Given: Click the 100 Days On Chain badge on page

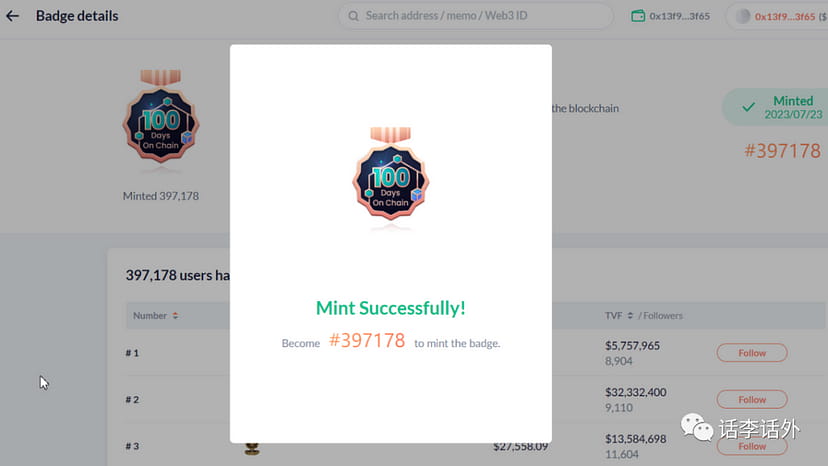Looking at the screenshot, I should click(x=161, y=116).
